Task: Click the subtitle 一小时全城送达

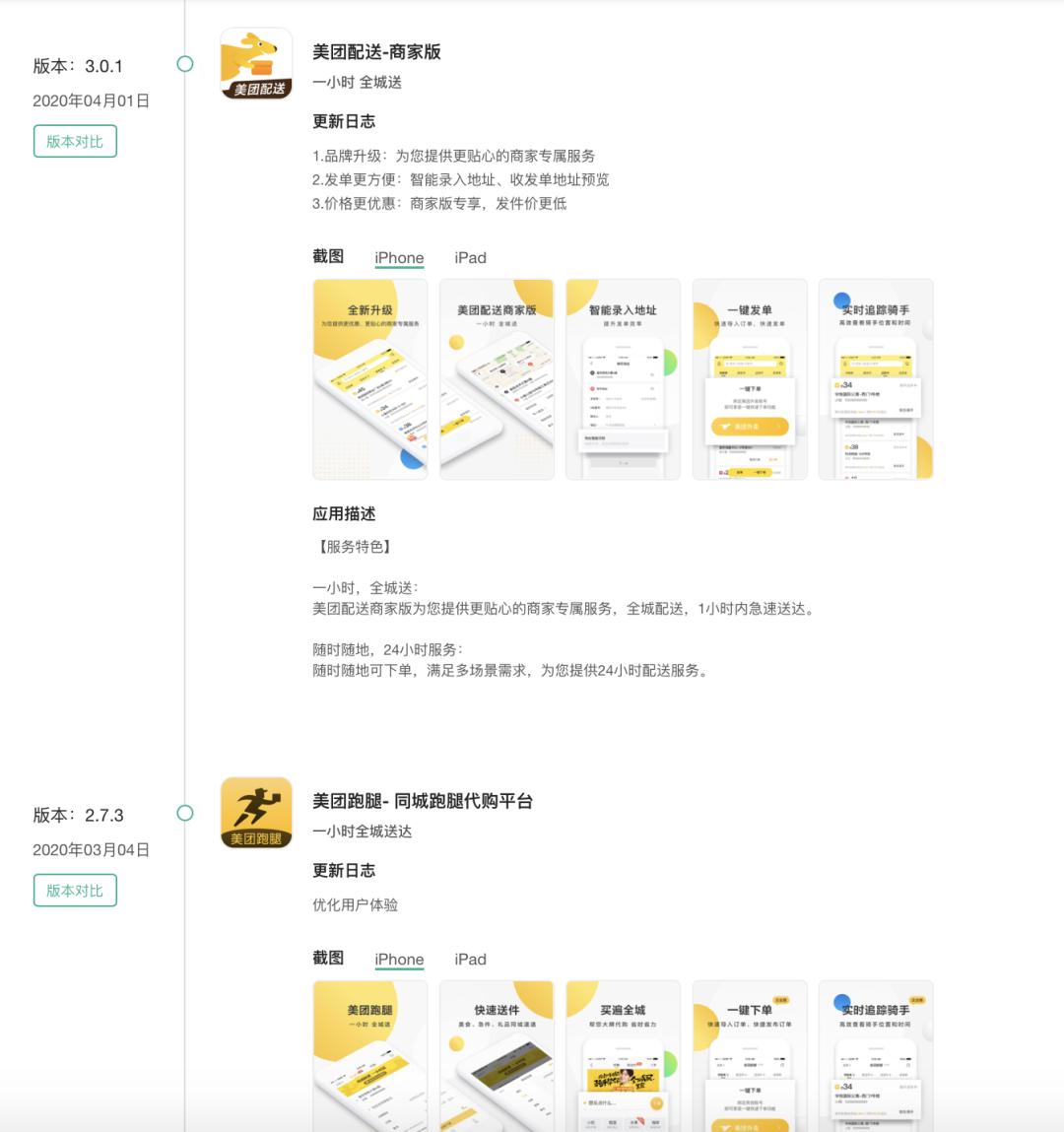Action: pos(363,832)
